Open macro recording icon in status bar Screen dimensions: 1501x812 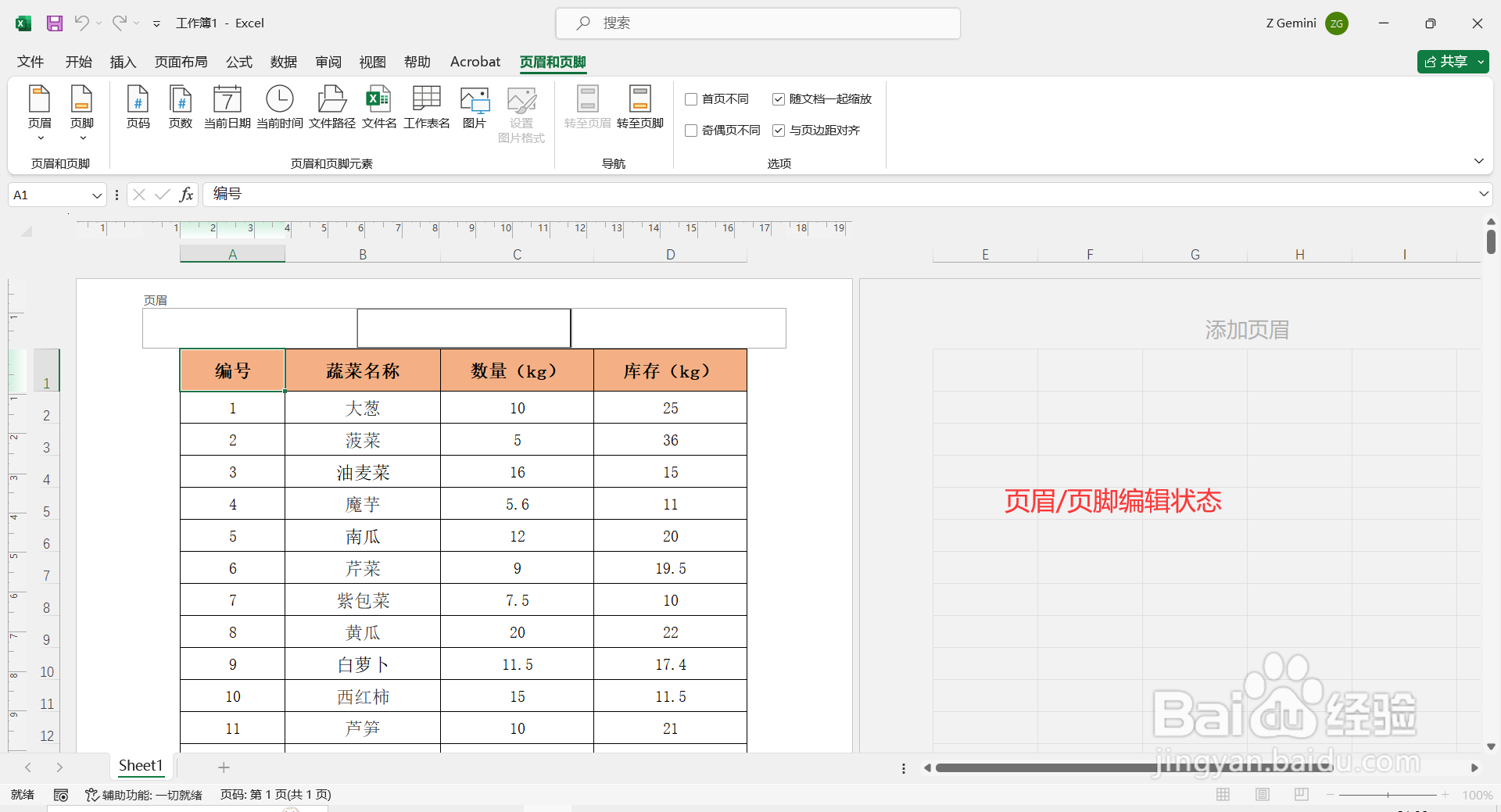click(x=61, y=795)
